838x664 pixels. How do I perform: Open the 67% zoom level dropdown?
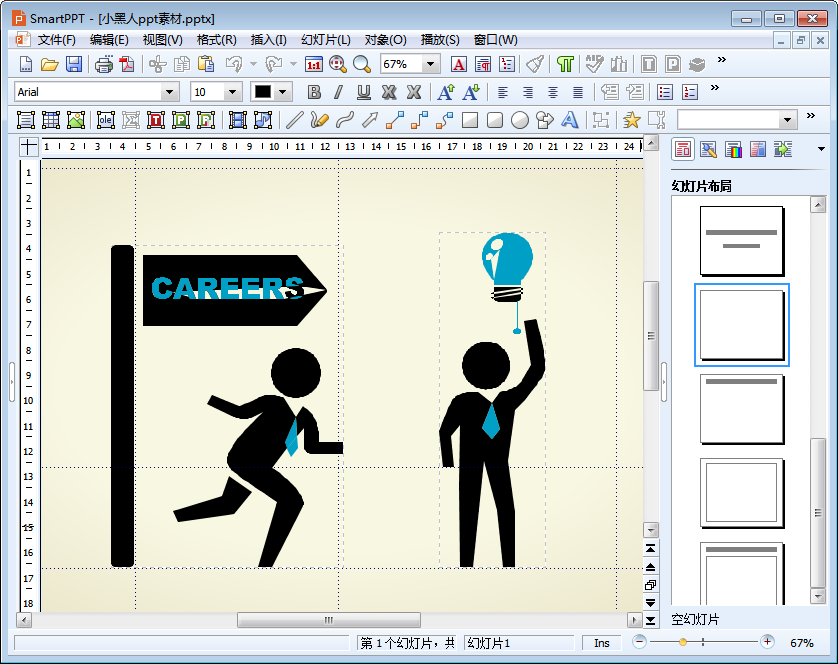[x=430, y=64]
